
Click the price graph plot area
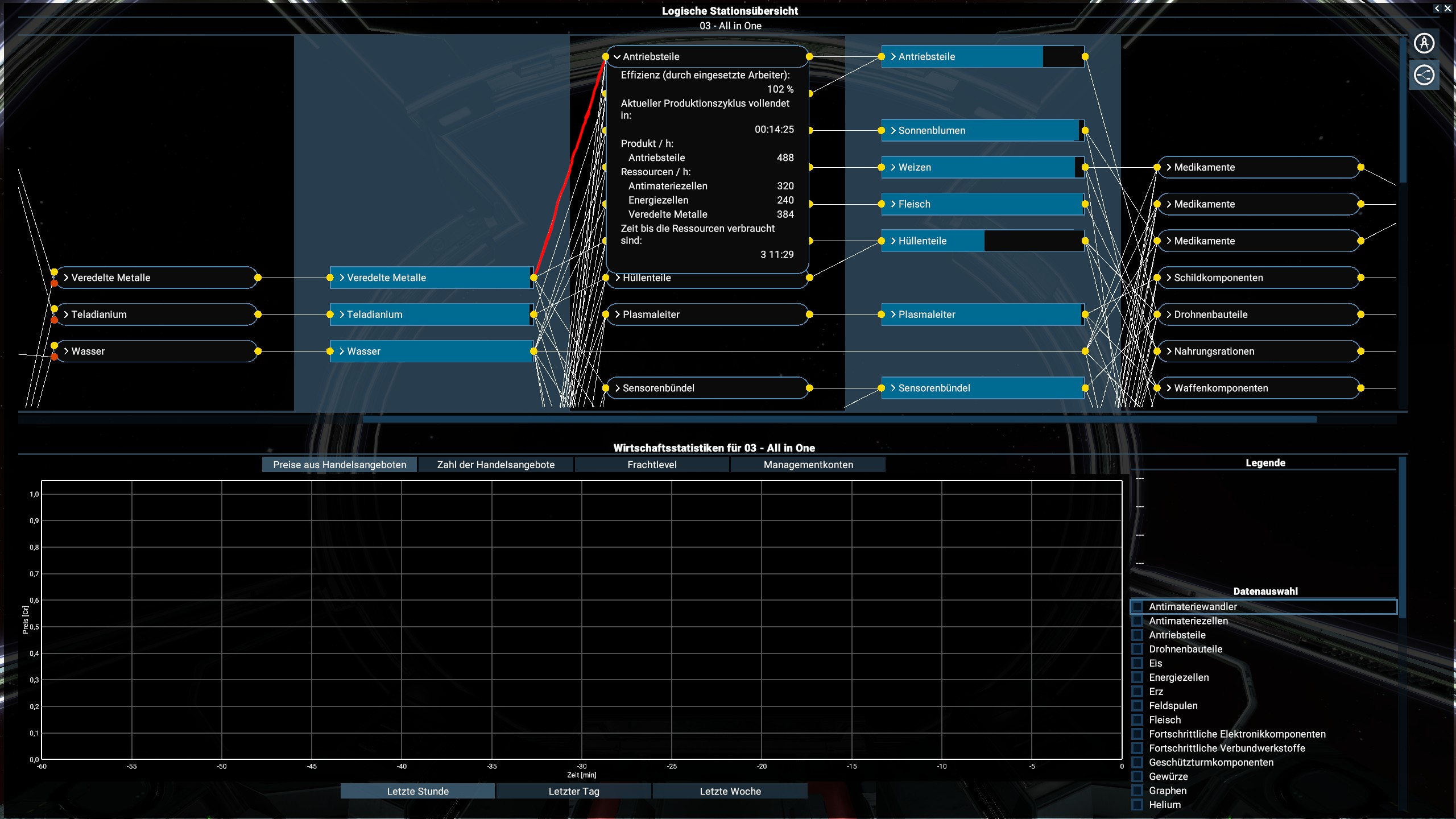581,620
